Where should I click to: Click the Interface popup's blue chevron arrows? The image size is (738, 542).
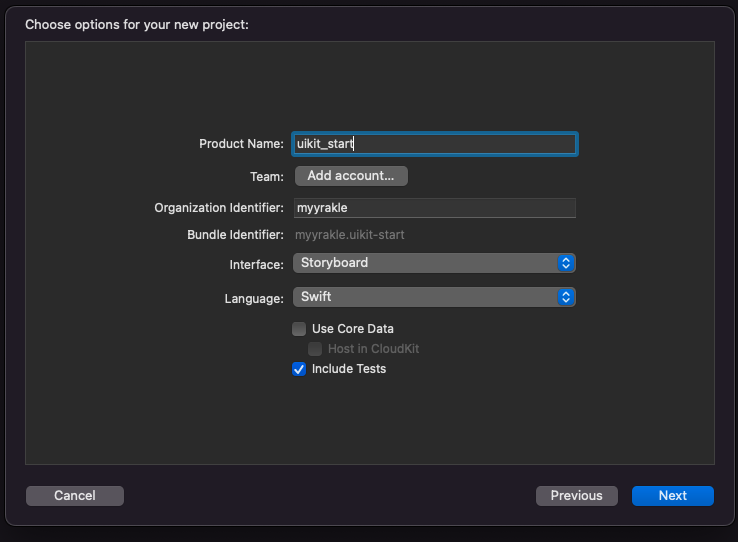click(566, 263)
